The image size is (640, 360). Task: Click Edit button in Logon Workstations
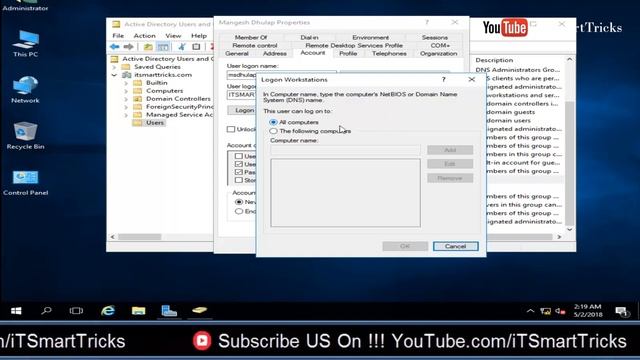point(450,164)
